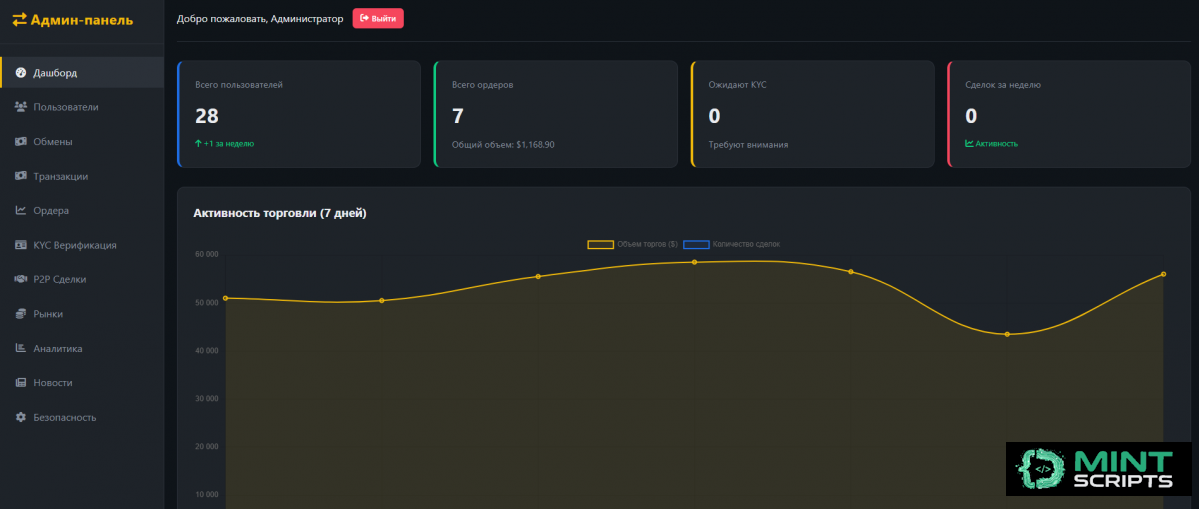
Task: Click the Аналитика chart icon
Action: (21, 349)
